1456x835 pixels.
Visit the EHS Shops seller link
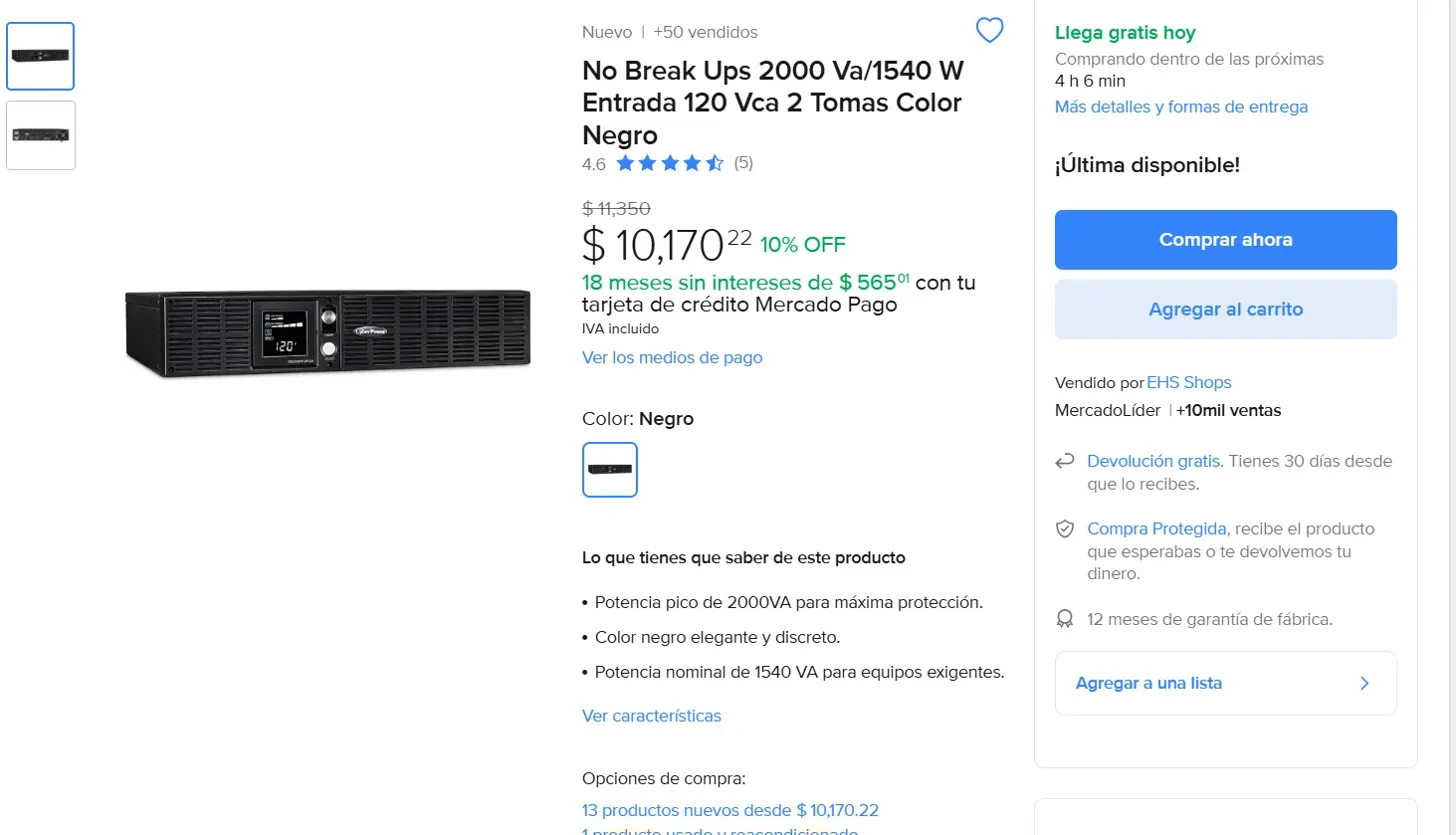[x=1189, y=382]
